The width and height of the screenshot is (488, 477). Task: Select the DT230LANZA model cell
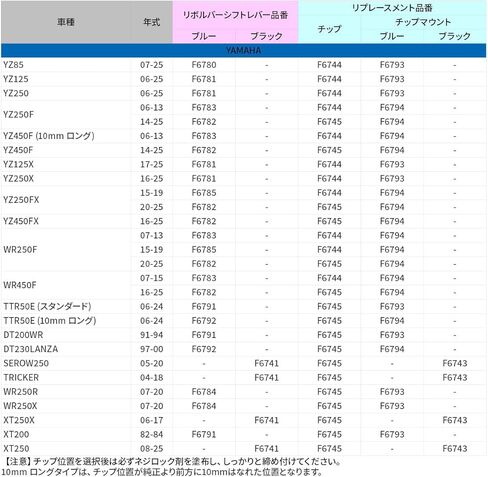pos(31,349)
